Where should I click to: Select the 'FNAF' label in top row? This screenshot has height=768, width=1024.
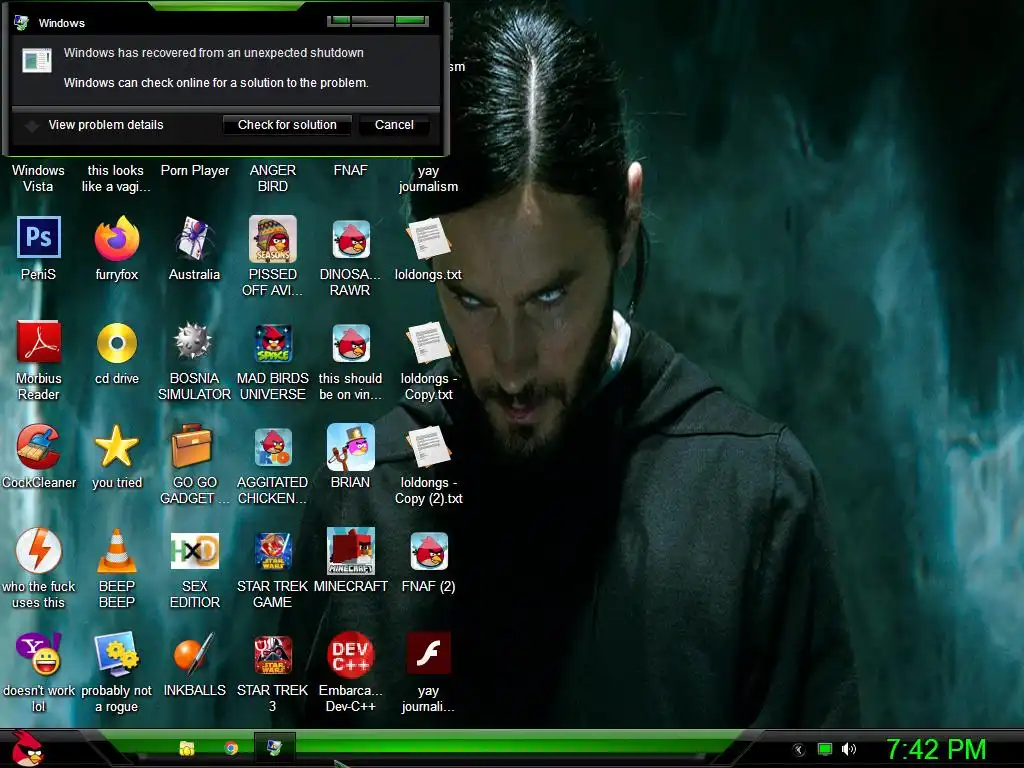(351, 170)
